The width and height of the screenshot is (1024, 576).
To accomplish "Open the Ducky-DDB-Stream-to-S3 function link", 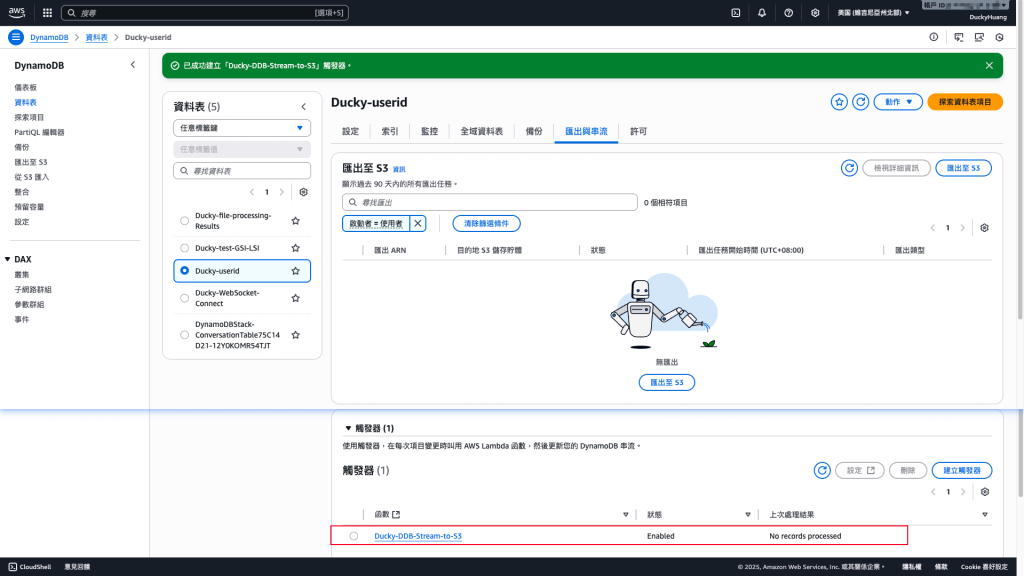I will pos(418,536).
